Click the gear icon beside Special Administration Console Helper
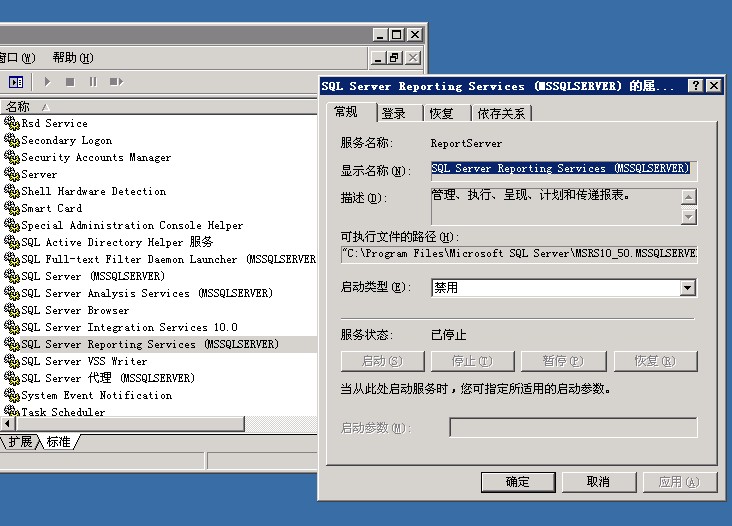 (12, 225)
